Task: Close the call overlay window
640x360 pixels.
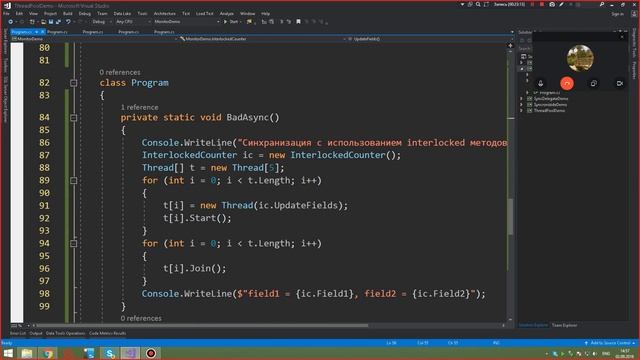Action: point(622,37)
